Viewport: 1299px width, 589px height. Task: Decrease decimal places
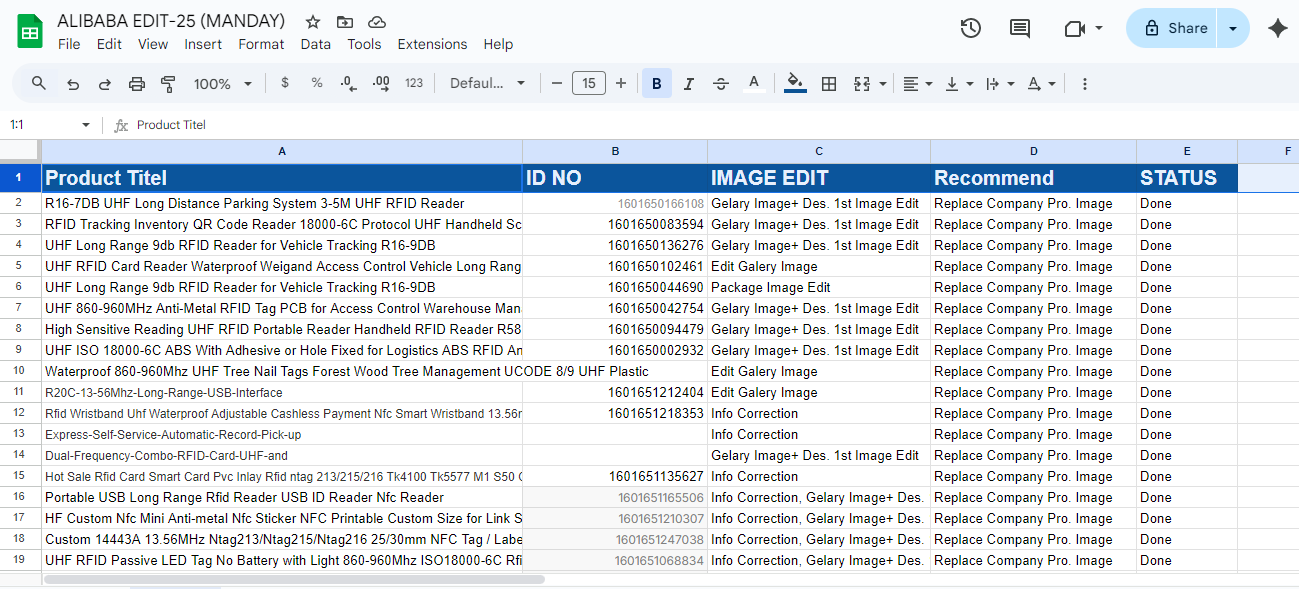[348, 83]
